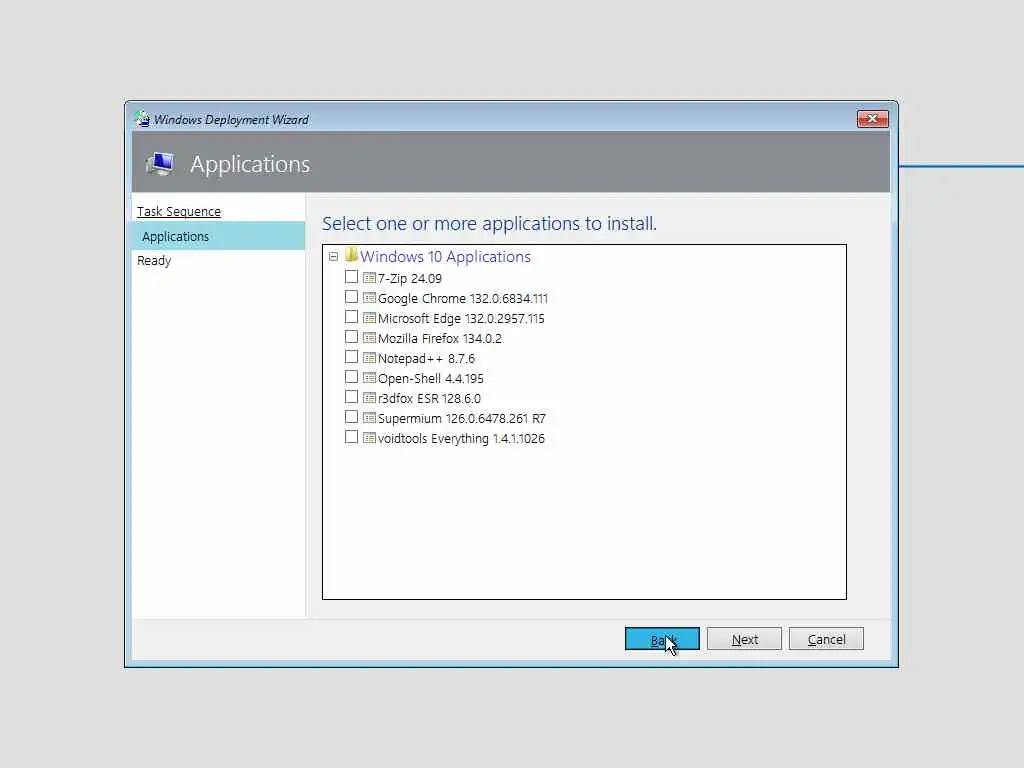Click the voidtools Everything 1.4.1.1026 text
Screen dimensions: 1024x768
pyautogui.click(x=461, y=439)
